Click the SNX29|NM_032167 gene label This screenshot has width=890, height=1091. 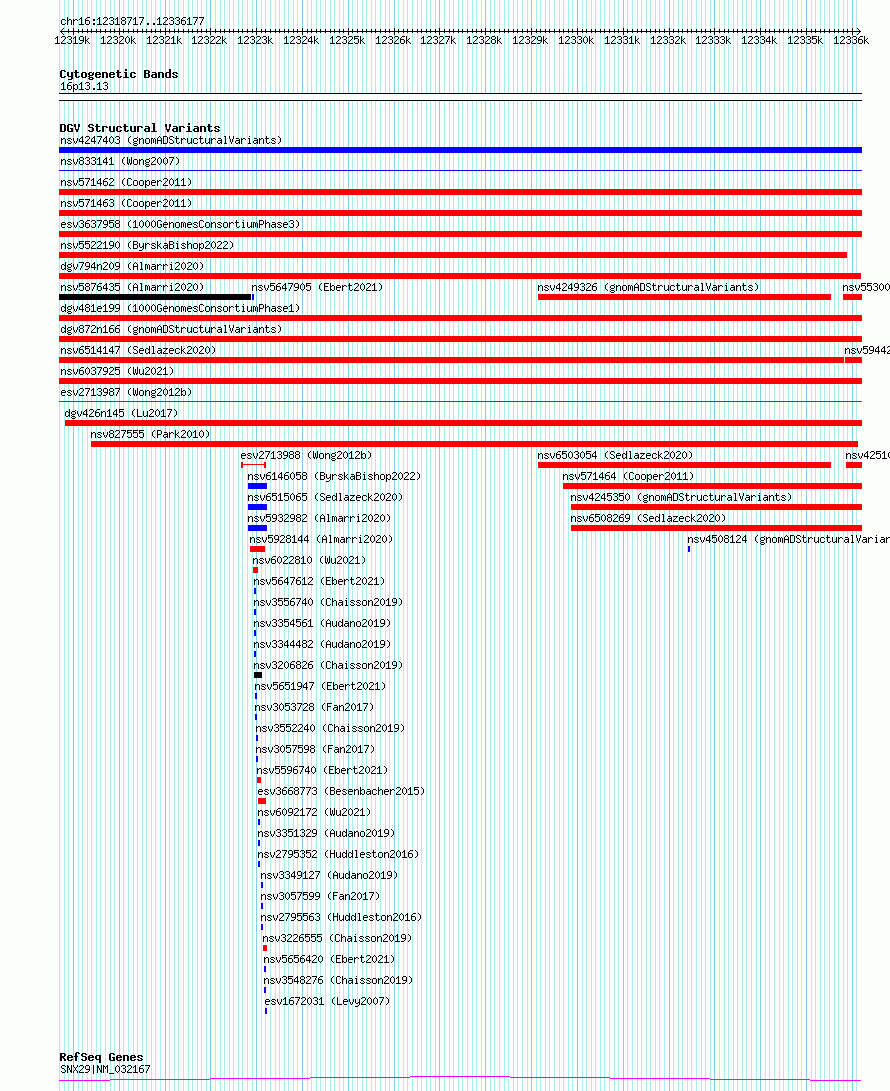tap(105, 1069)
